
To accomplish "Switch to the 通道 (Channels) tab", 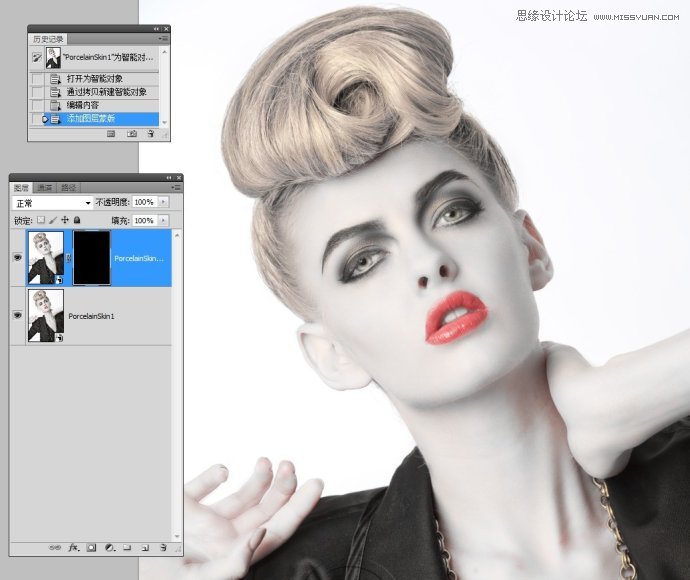I will 45,187.
